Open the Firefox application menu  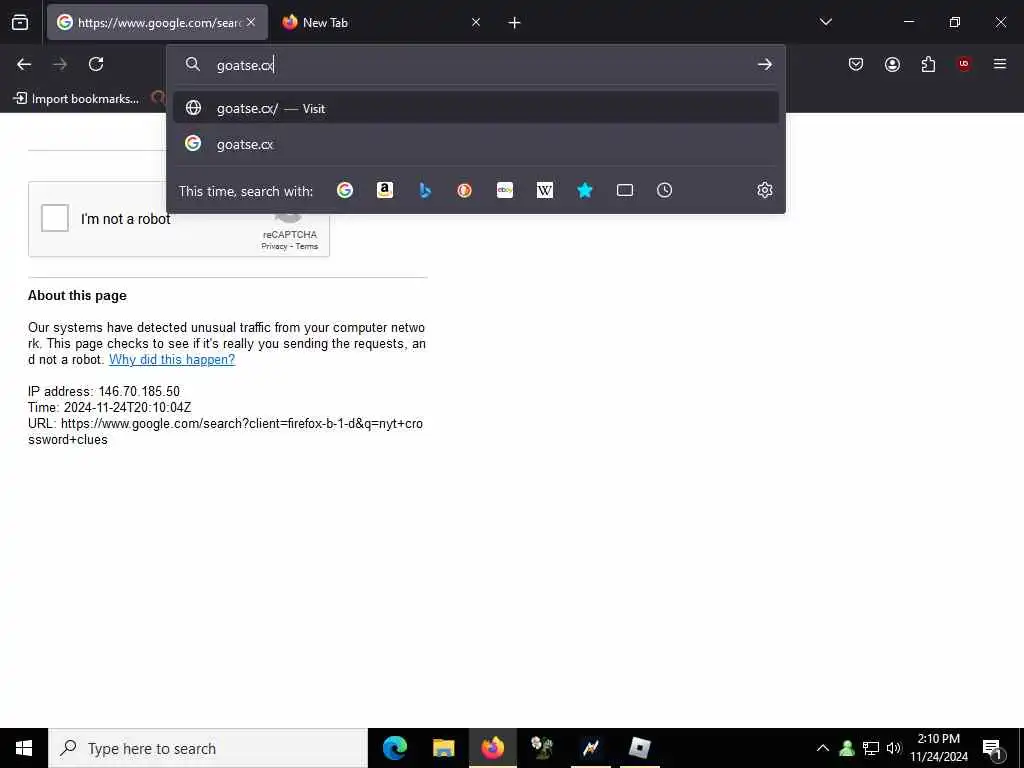click(1000, 64)
